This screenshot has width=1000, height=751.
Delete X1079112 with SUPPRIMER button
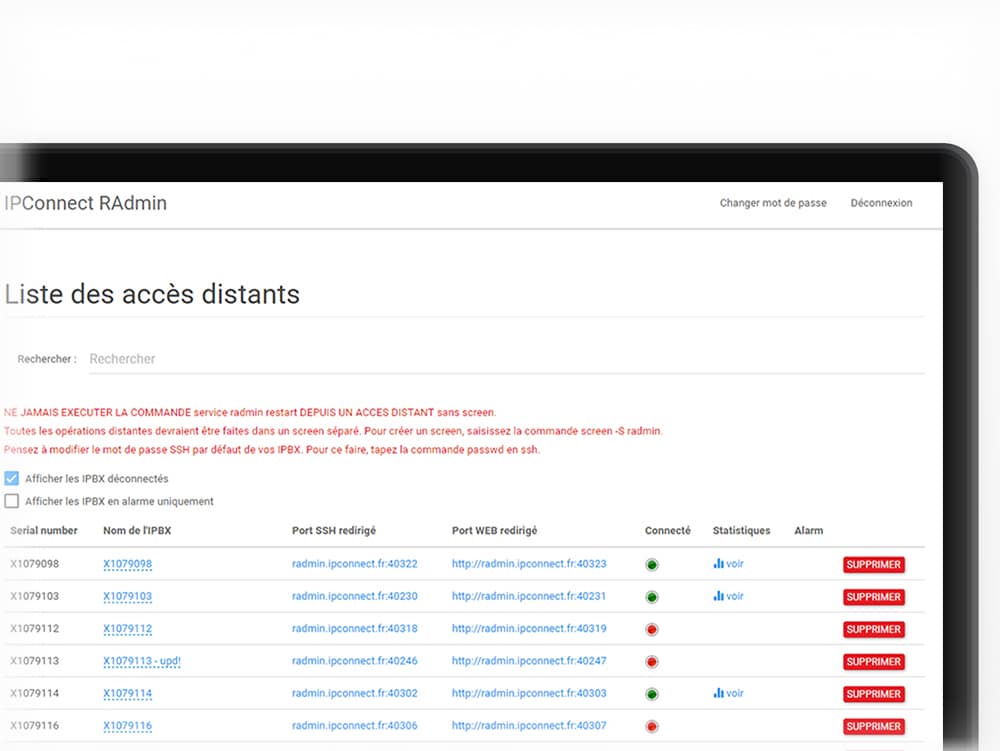[x=874, y=630]
